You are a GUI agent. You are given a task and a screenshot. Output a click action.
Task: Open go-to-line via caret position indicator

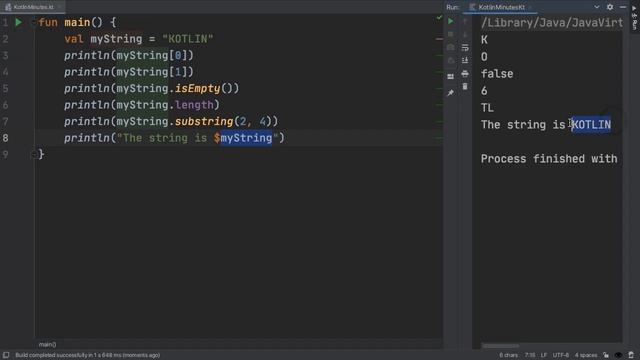pyautogui.click(x=530, y=355)
